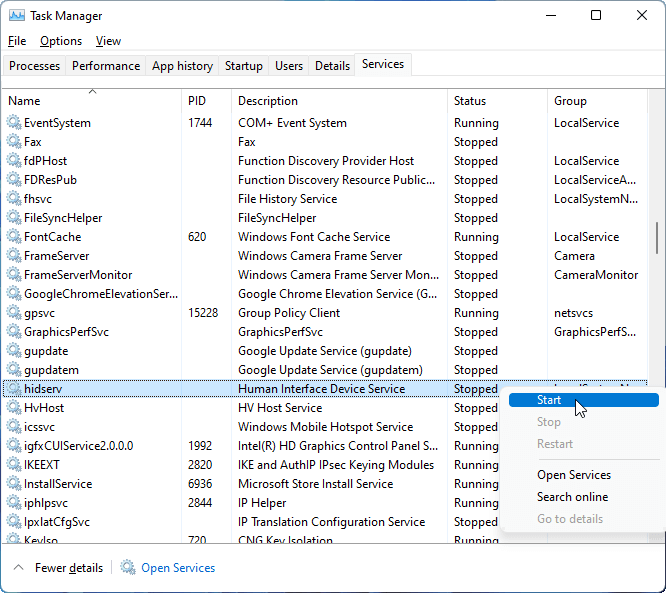Sort by the Description column header

click(340, 101)
